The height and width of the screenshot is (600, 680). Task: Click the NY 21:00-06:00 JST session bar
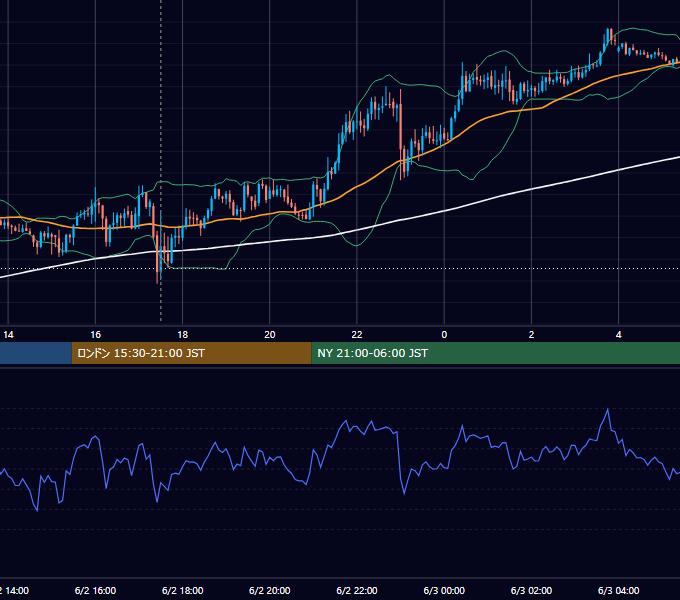tap(496, 353)
